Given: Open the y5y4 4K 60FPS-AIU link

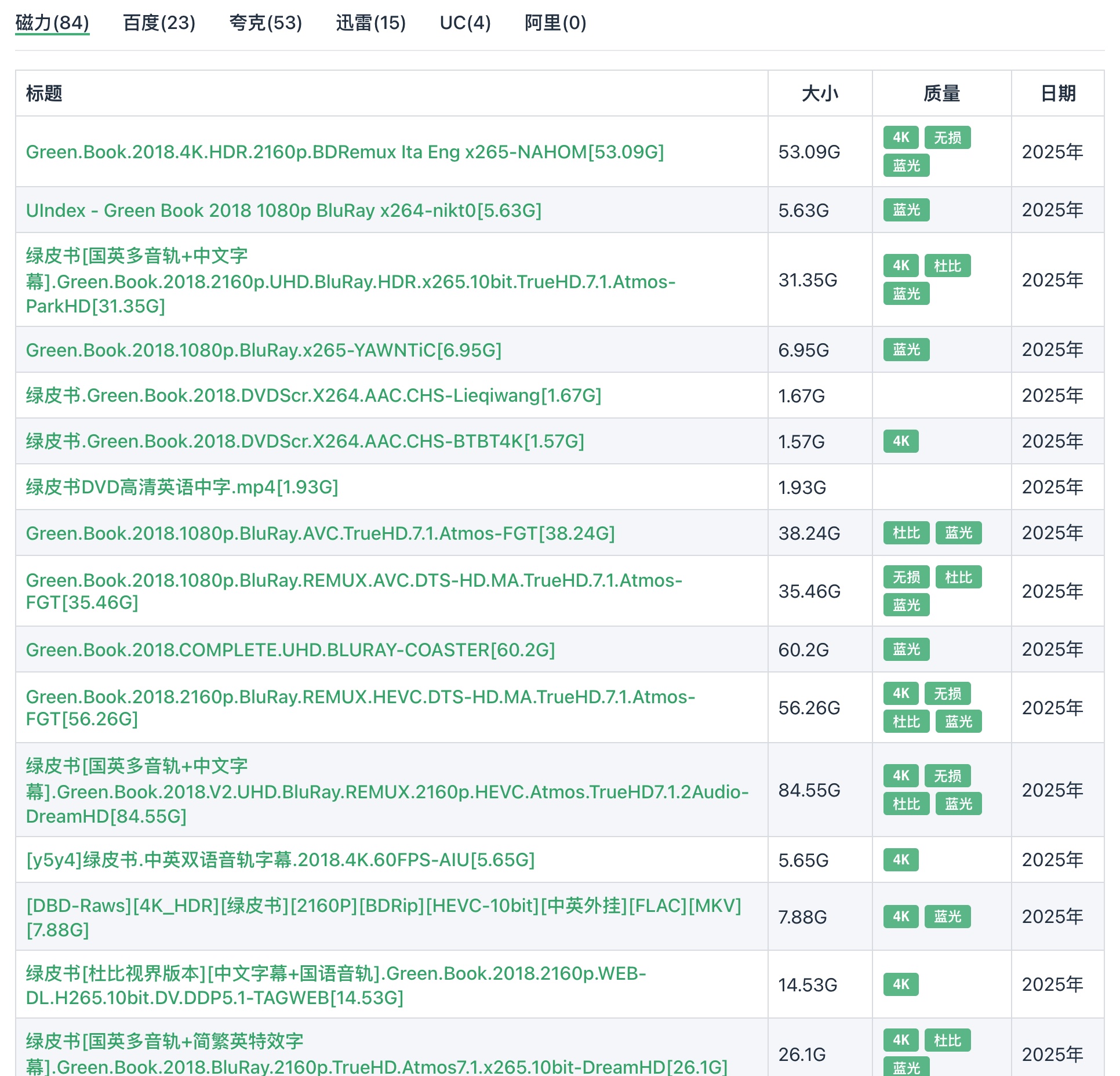Looking at the screenshot, I should [280, 860].
